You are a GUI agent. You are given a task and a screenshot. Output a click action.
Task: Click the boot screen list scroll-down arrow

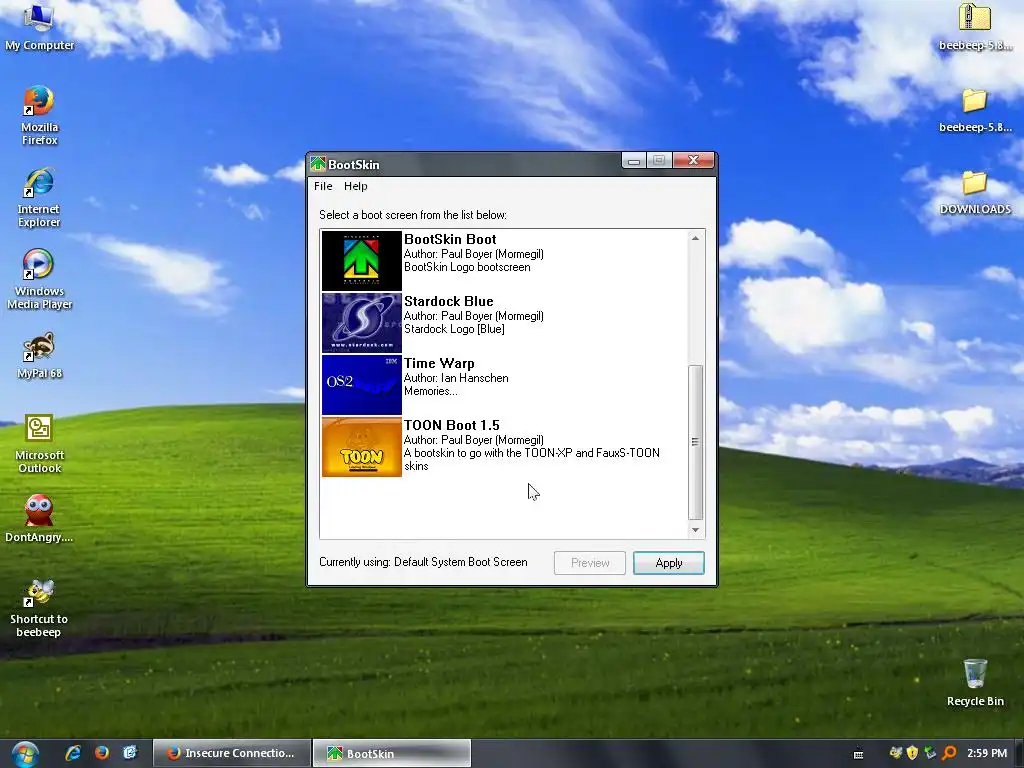click(x=696, y=530)
